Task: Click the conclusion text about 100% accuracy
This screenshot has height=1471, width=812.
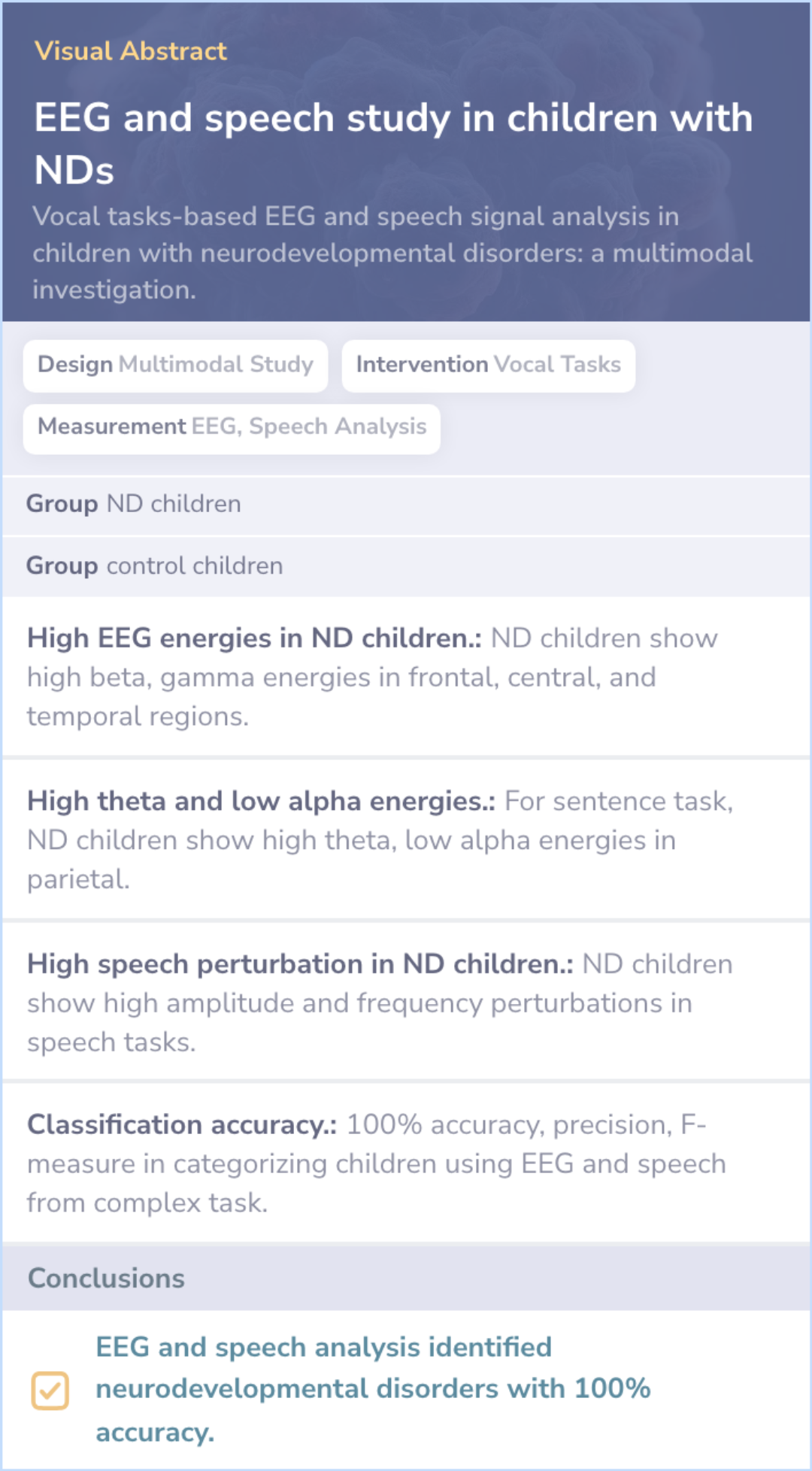Action: pos(373,1389)
